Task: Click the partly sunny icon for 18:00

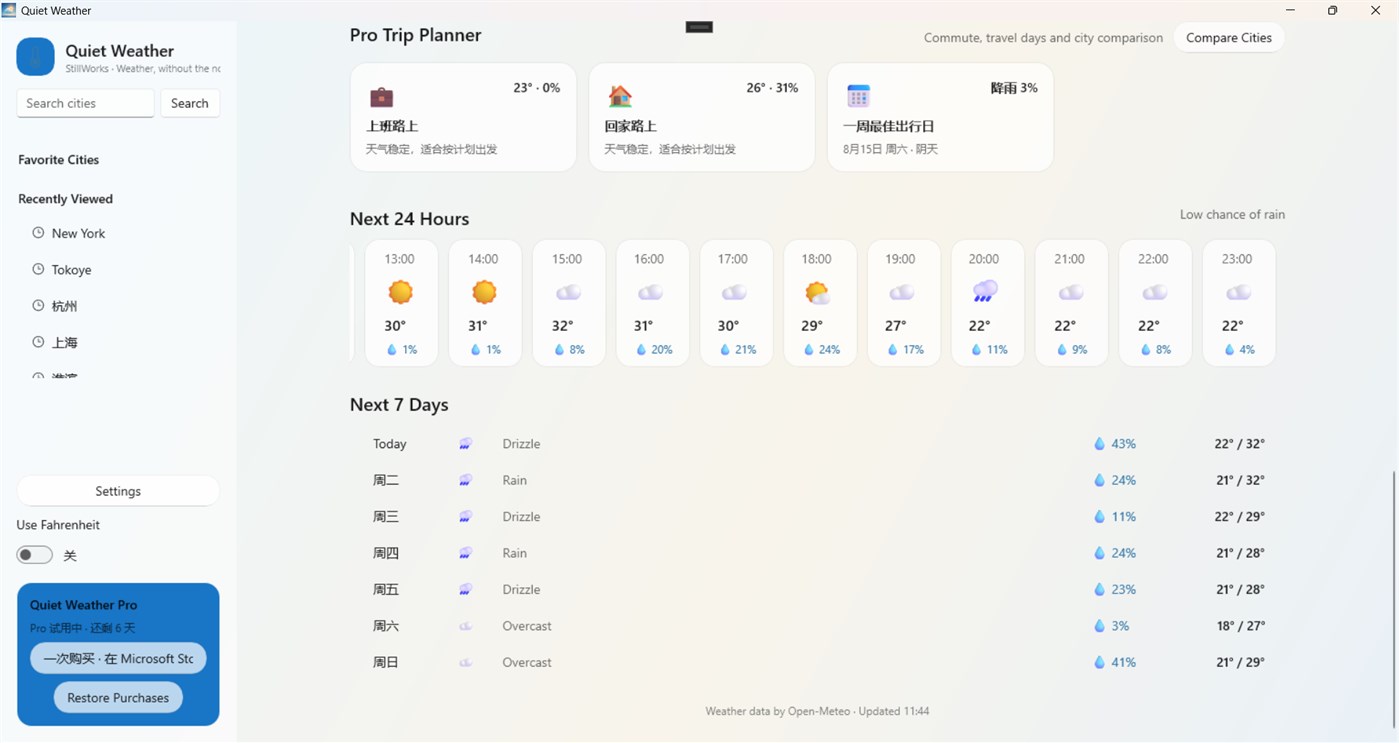Action: click(x=817, y=292)
